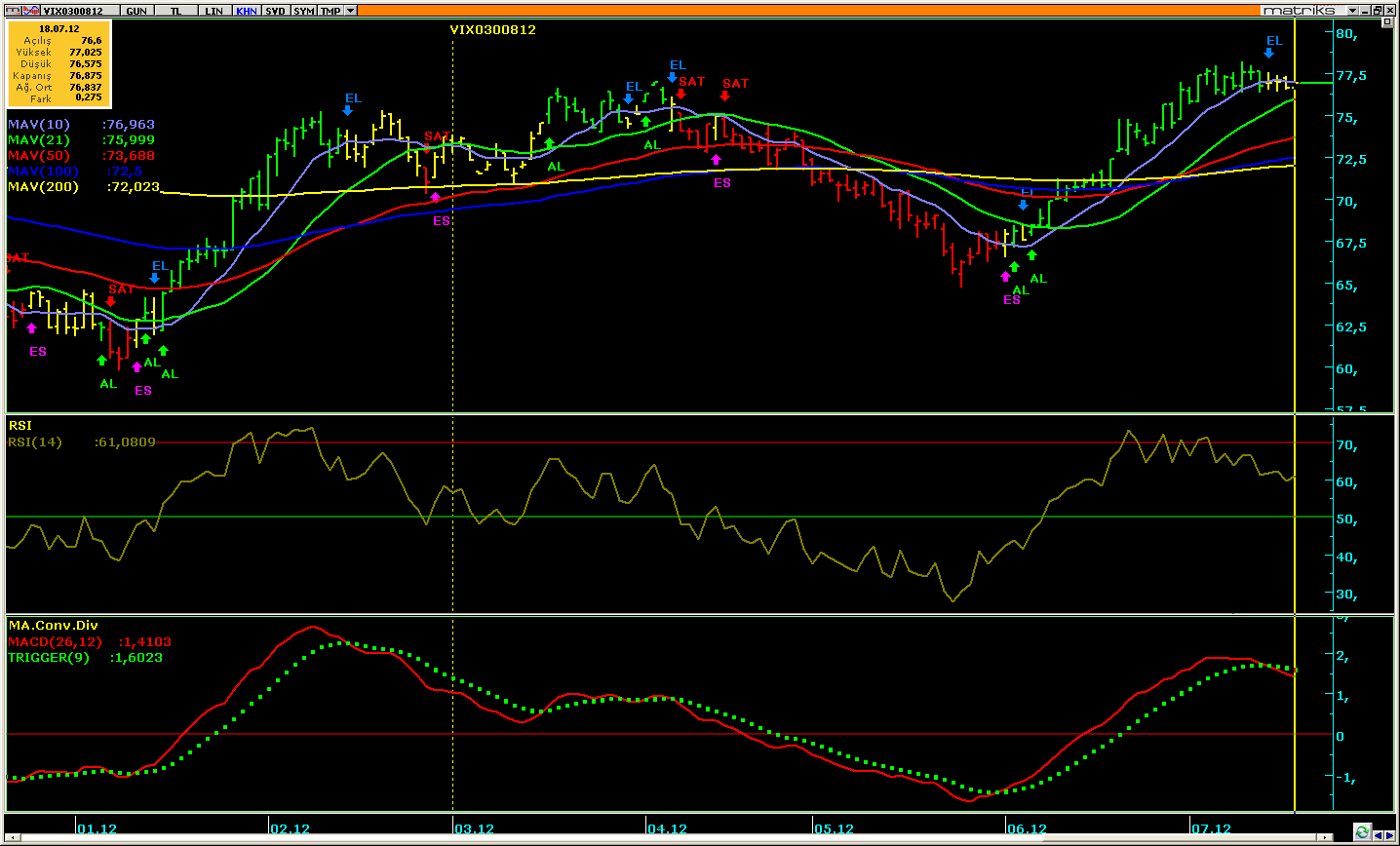The image size is (1400, 846).
Task: Click the scrollbar right arrow at bottom
Action: 1325,837
